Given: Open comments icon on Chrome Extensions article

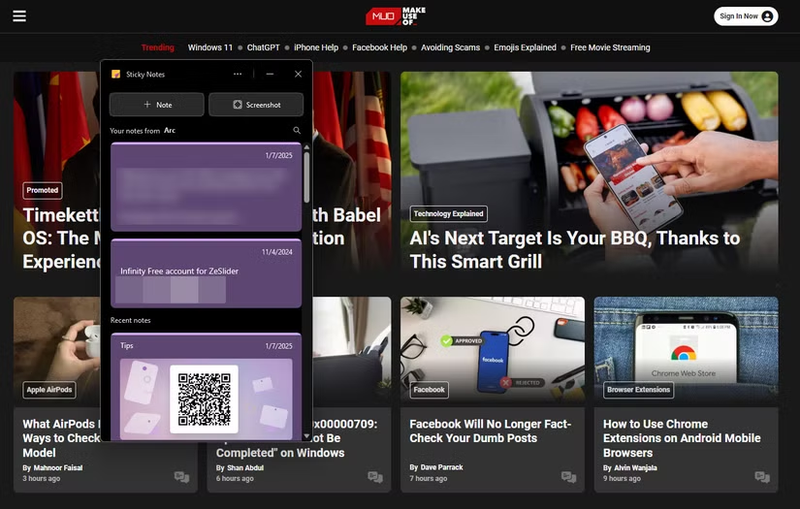Looking at the screenshot, I should pos(762,478).
